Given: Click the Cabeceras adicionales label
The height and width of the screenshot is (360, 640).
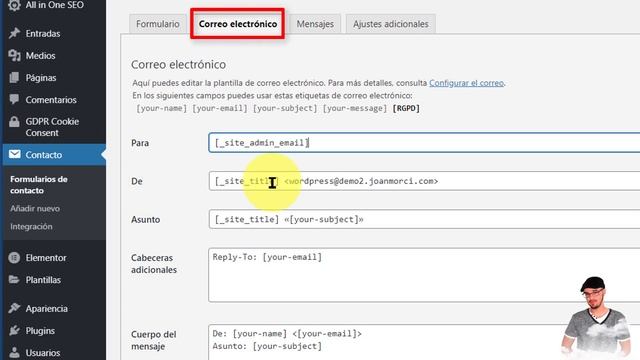Looking at the screenshot, I should [x=153, y=264].
